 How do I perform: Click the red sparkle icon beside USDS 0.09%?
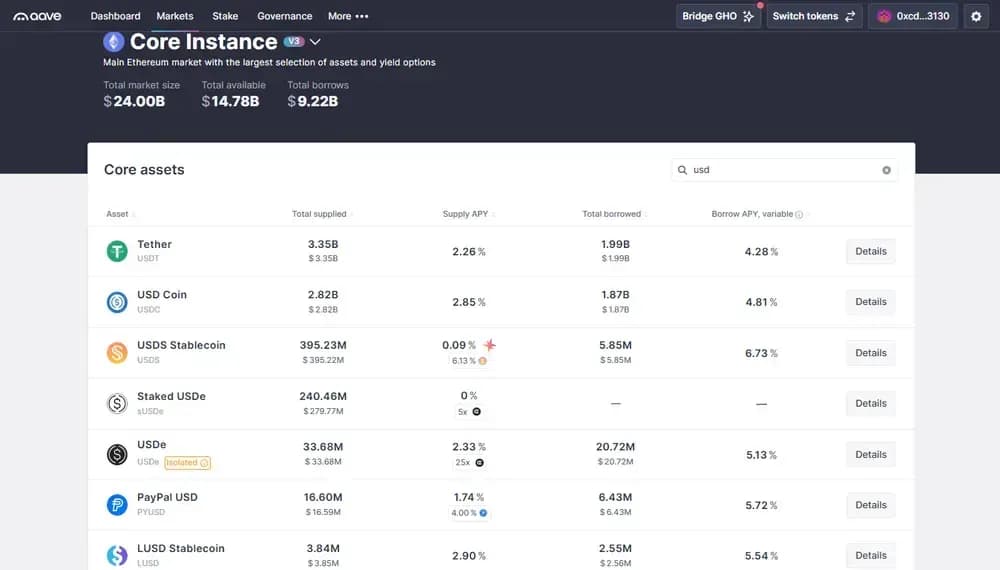[489, 345]
